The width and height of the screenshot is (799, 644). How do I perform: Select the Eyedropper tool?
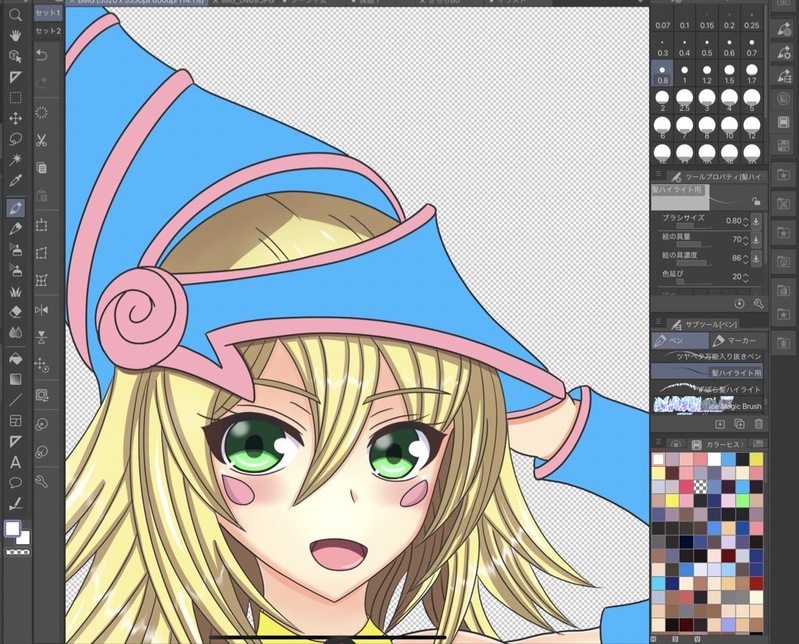(15, 180)
